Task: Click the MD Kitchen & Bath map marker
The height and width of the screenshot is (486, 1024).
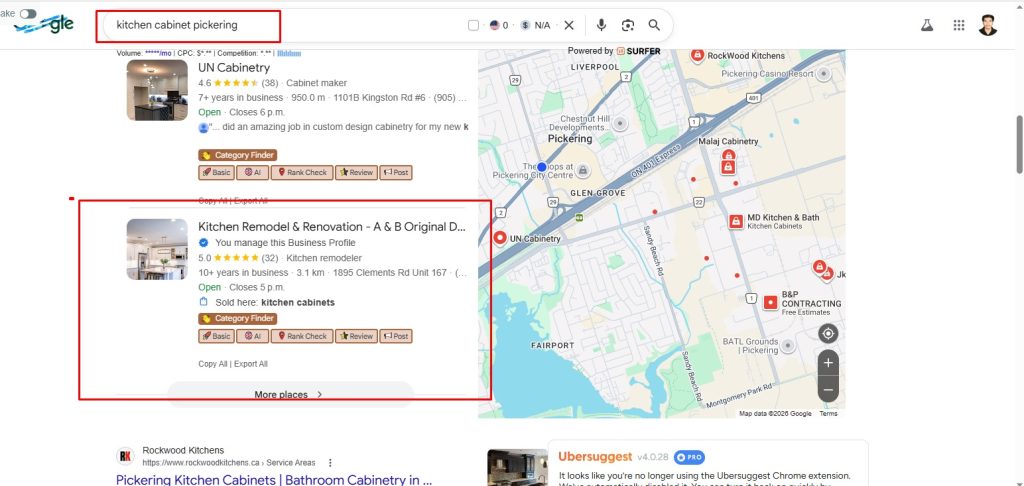Action: [736, 222]
